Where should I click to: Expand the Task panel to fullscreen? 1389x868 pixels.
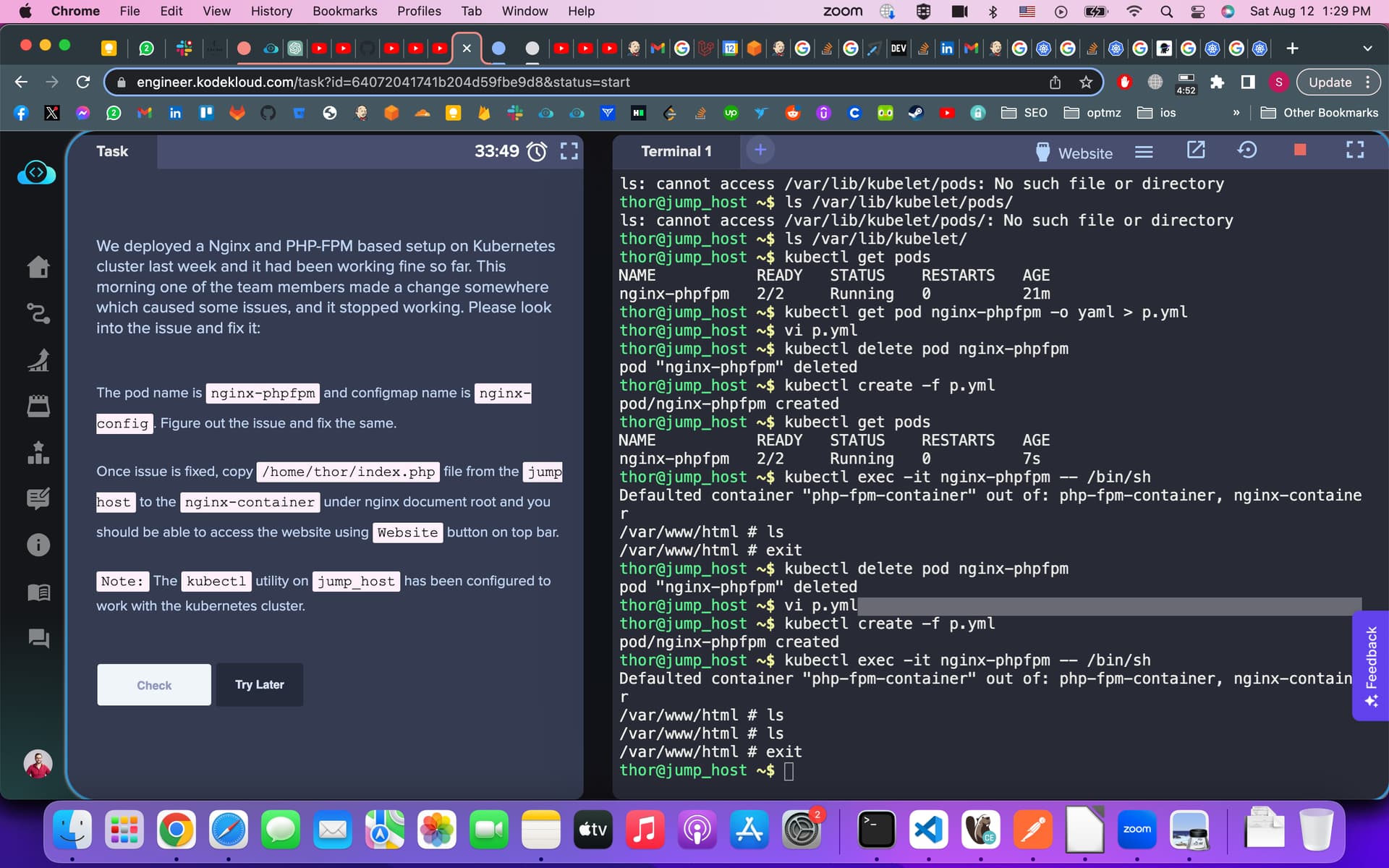569,151
